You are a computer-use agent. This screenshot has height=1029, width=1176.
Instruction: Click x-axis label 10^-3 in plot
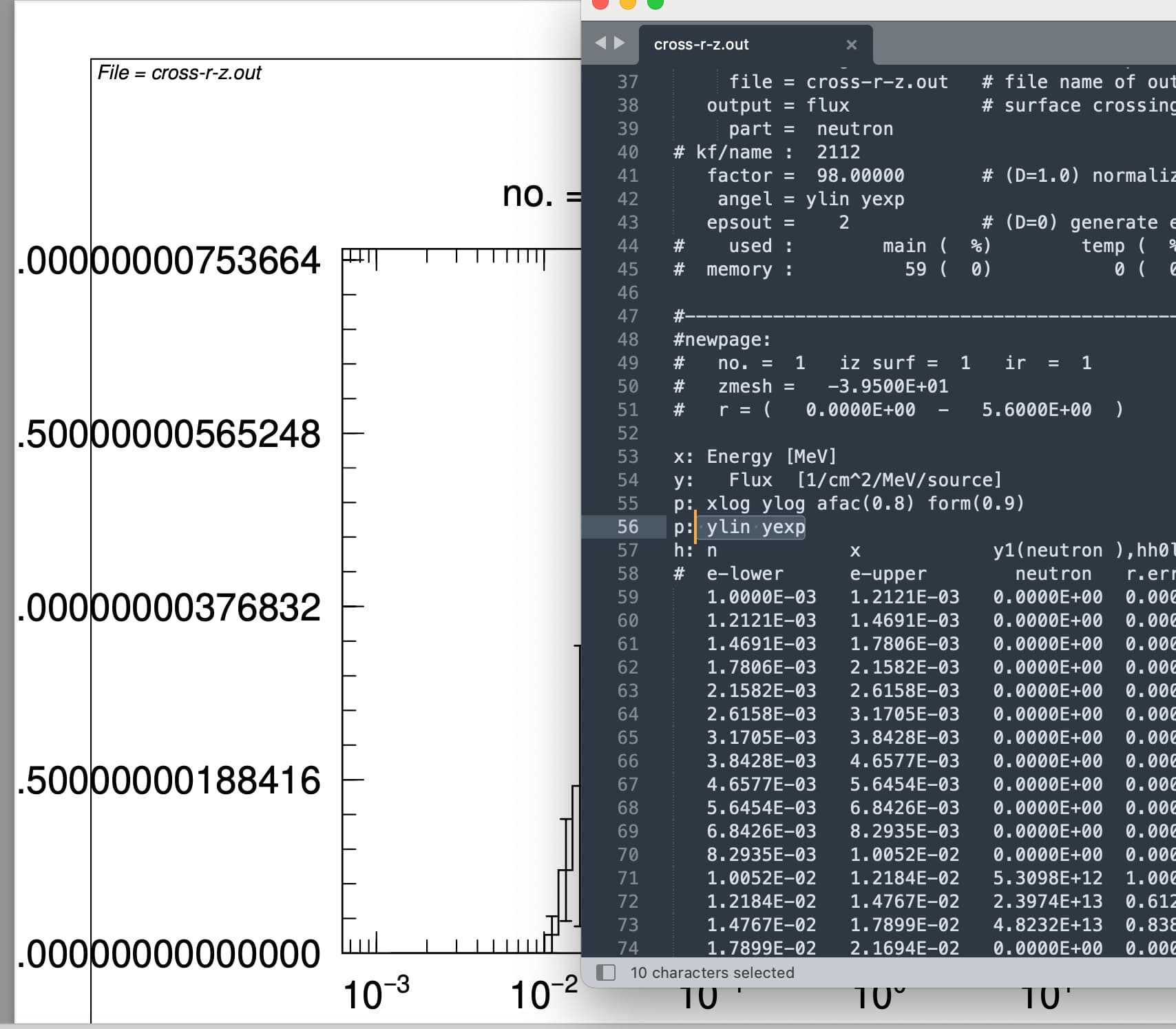[x=376, y=993]
